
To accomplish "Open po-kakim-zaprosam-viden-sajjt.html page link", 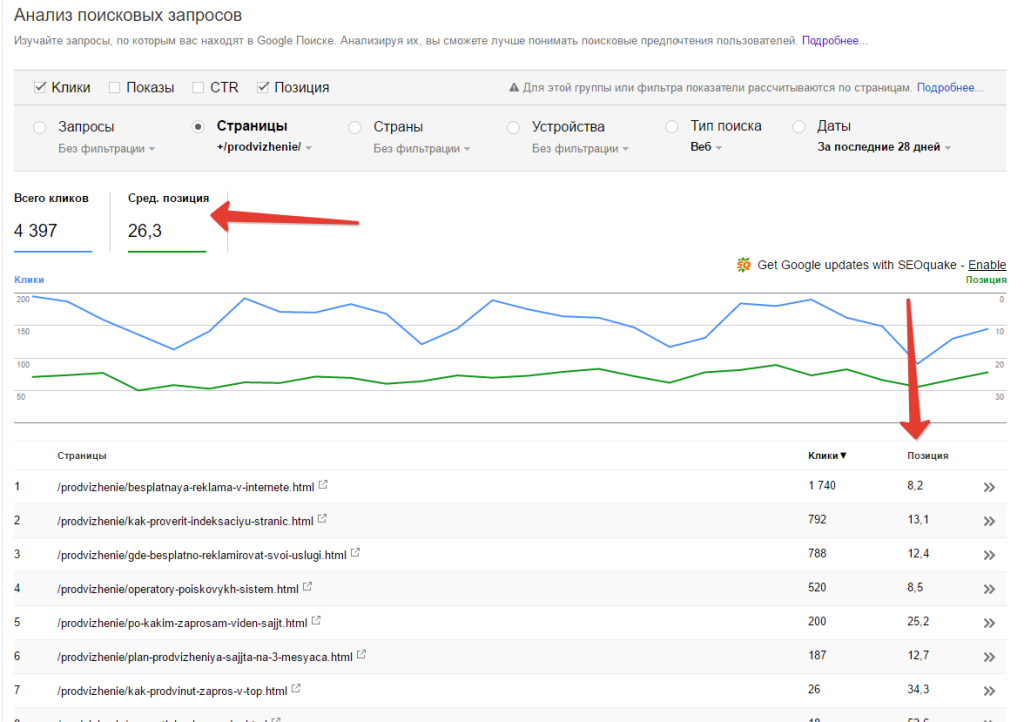I will coord(182,623).
